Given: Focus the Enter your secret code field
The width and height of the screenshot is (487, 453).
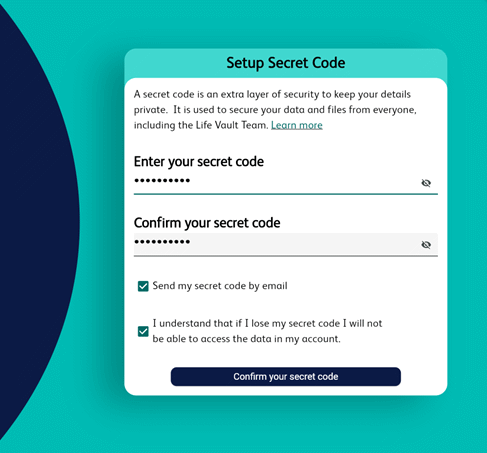Looking at the screenshot, I should [x=286, y=183].
